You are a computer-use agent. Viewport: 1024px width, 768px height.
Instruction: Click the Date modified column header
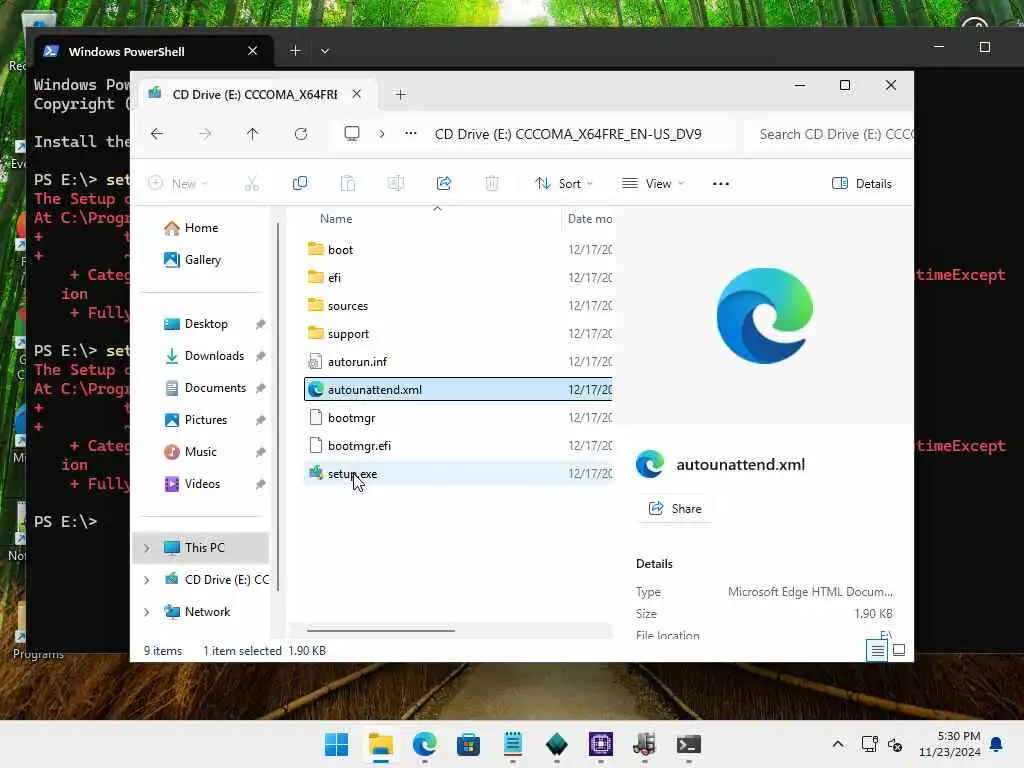click(590, 219)
